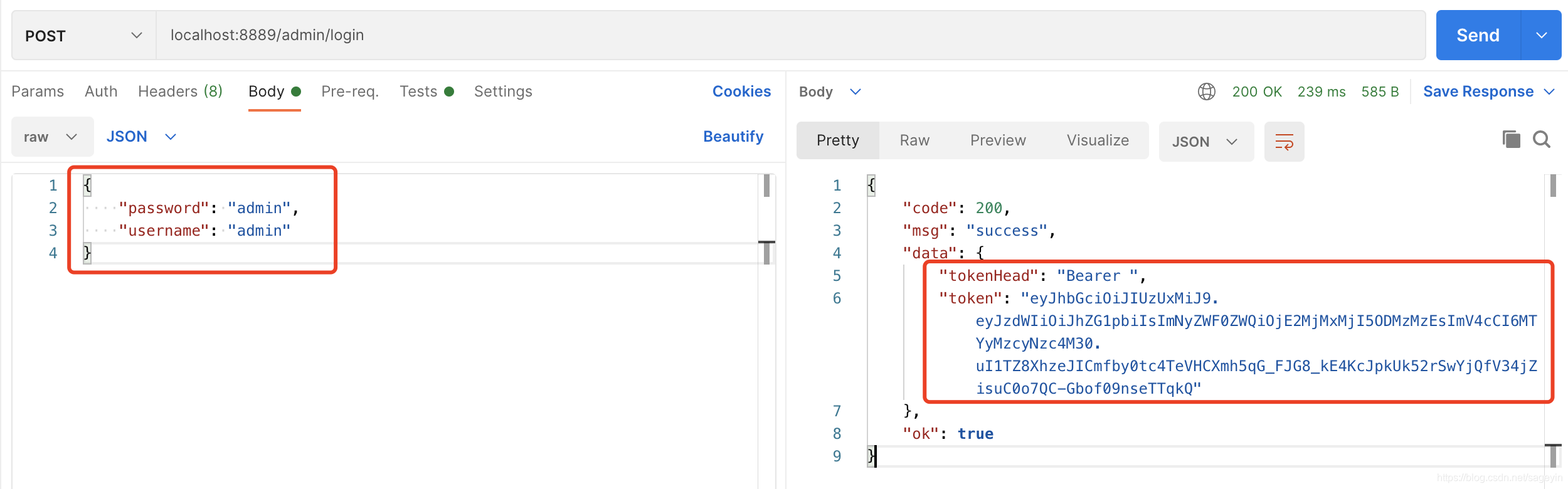
Task: Click the response "ok": true line
Action: (x=948, y=434)
